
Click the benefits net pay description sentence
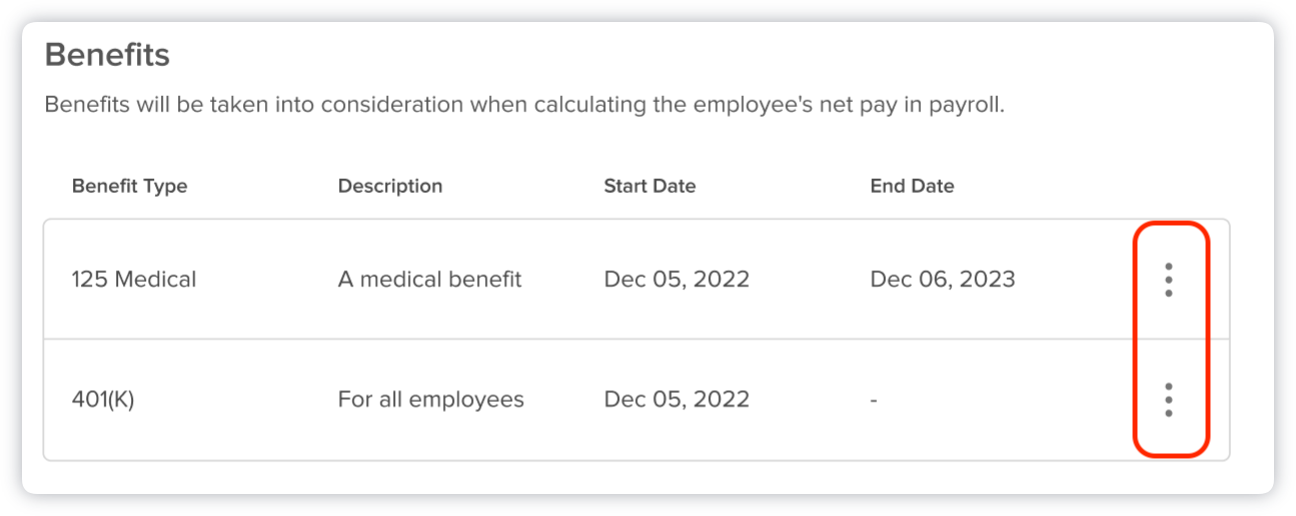(524, 105)
